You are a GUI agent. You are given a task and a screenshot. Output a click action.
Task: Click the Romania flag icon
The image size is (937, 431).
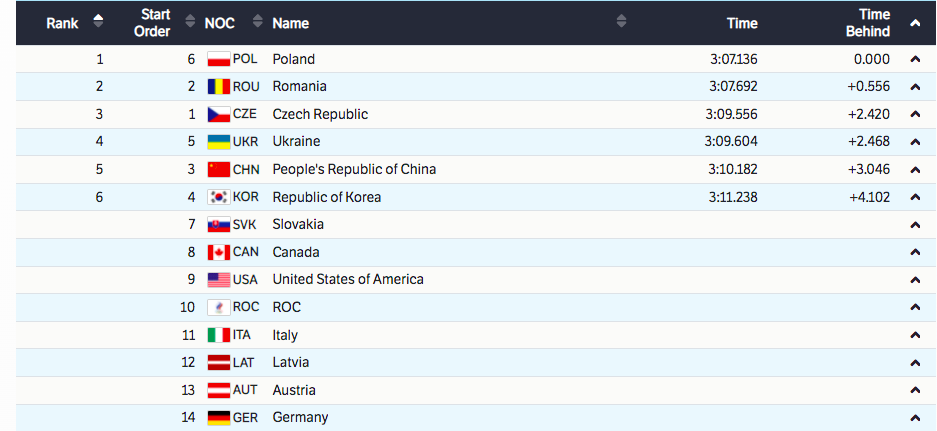219,87
